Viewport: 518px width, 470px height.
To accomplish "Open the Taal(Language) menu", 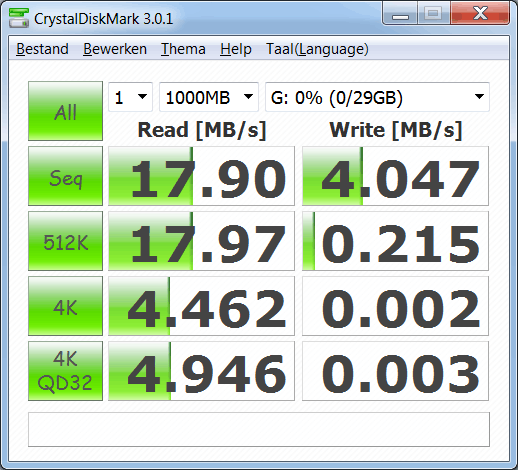I will pos(317,49).
